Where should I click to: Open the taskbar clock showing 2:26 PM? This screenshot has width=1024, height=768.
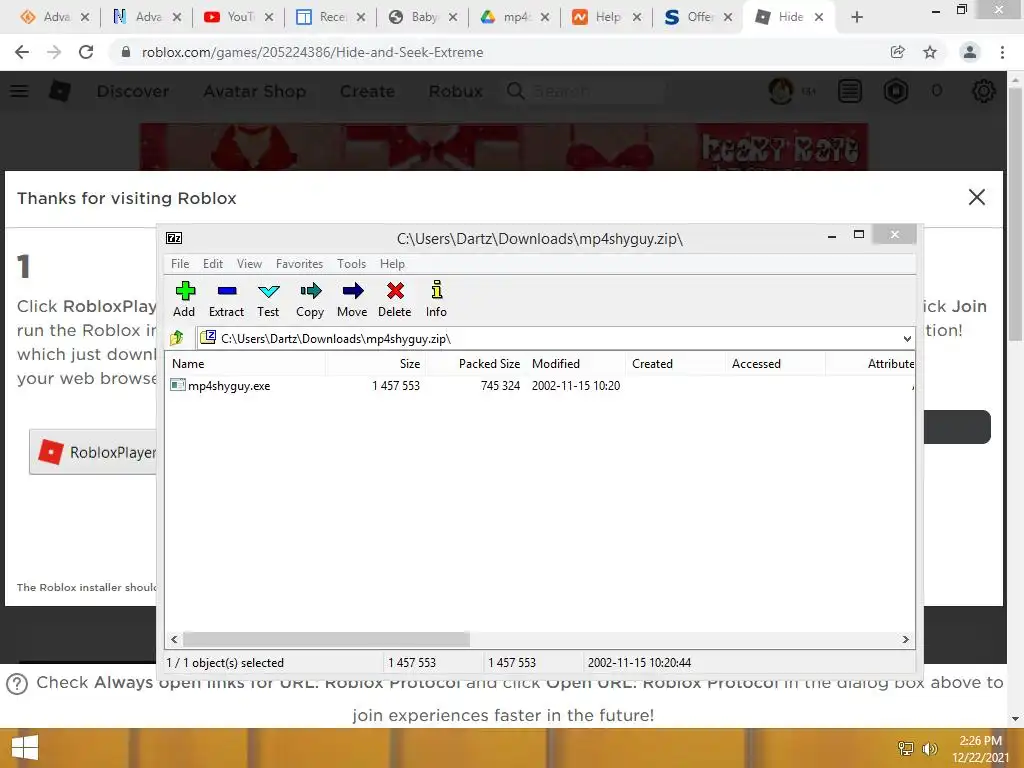click(x=980, y=749)
